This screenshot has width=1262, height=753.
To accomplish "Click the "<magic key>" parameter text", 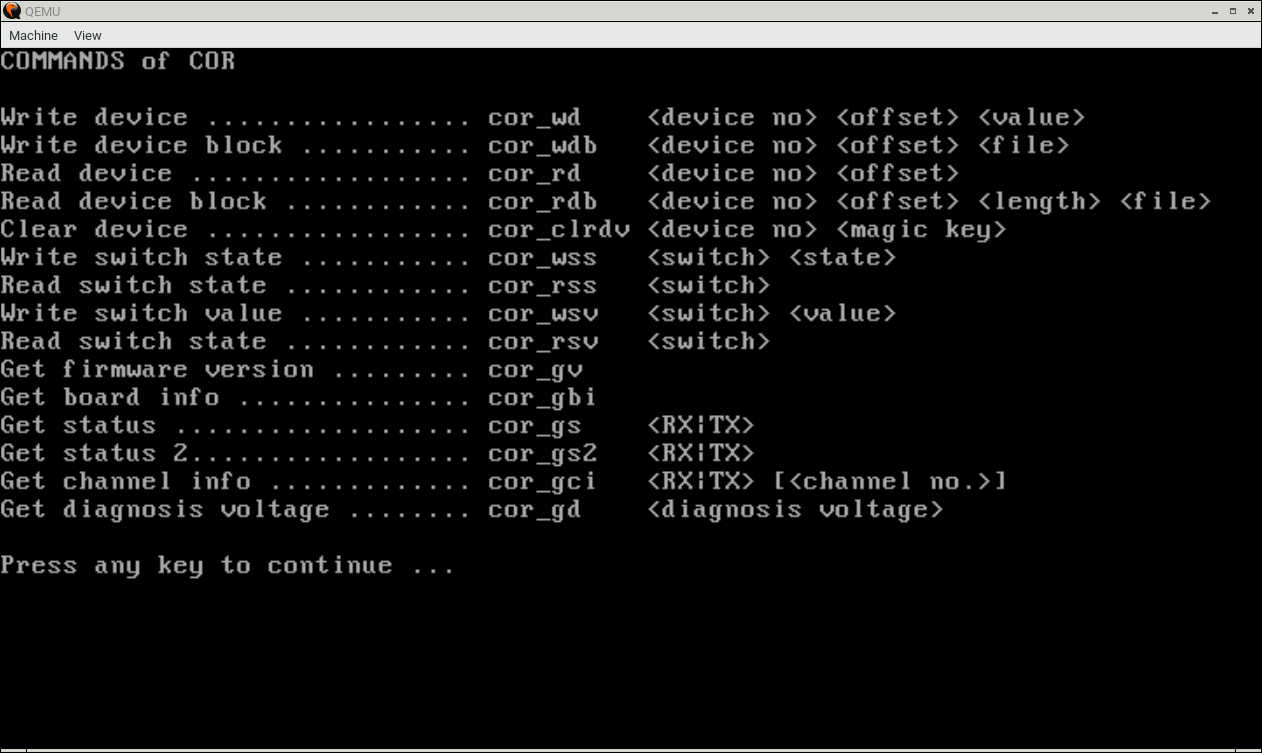I will 920,230.
